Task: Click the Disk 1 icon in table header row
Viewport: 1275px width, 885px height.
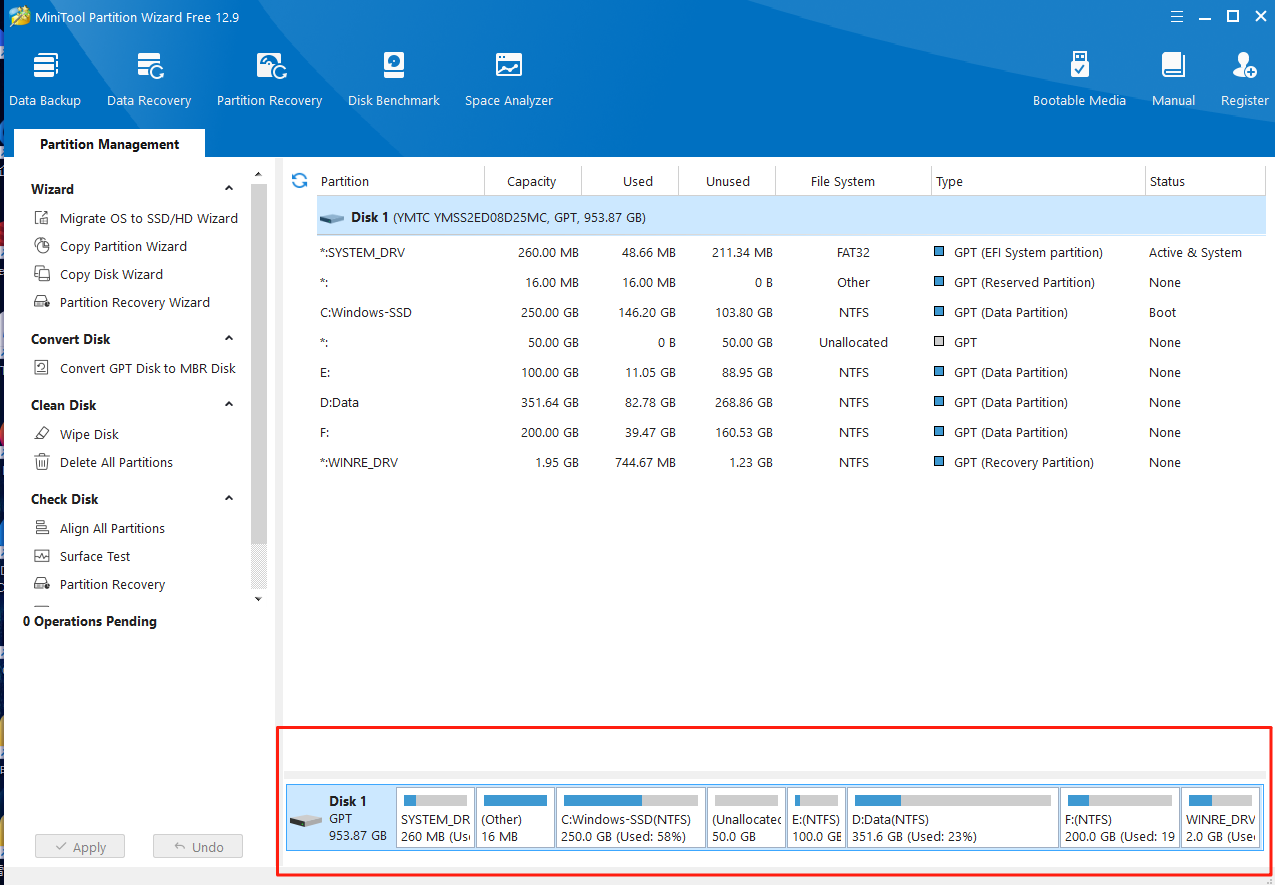Action: tap(332, 217)
